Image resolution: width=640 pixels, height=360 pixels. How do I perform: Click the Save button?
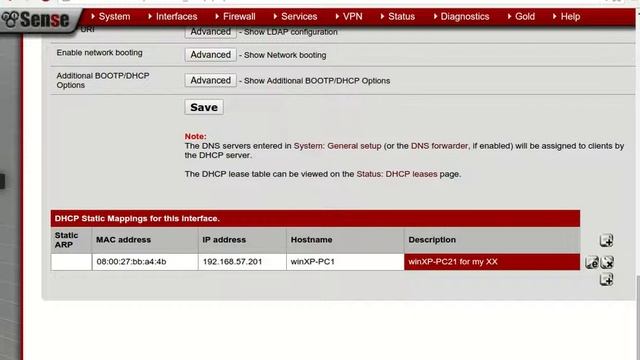[x=204, y=107]
